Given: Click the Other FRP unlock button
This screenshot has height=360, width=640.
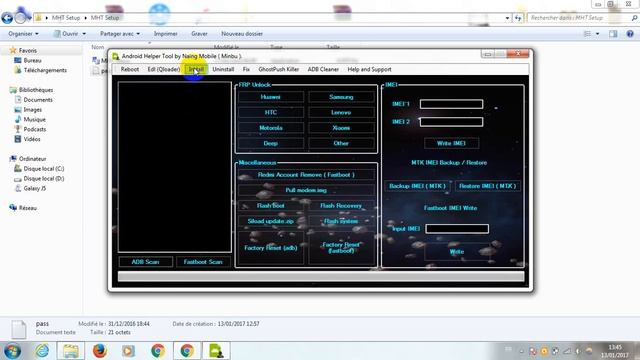Looking at the screenshot, I should point(341,144).
